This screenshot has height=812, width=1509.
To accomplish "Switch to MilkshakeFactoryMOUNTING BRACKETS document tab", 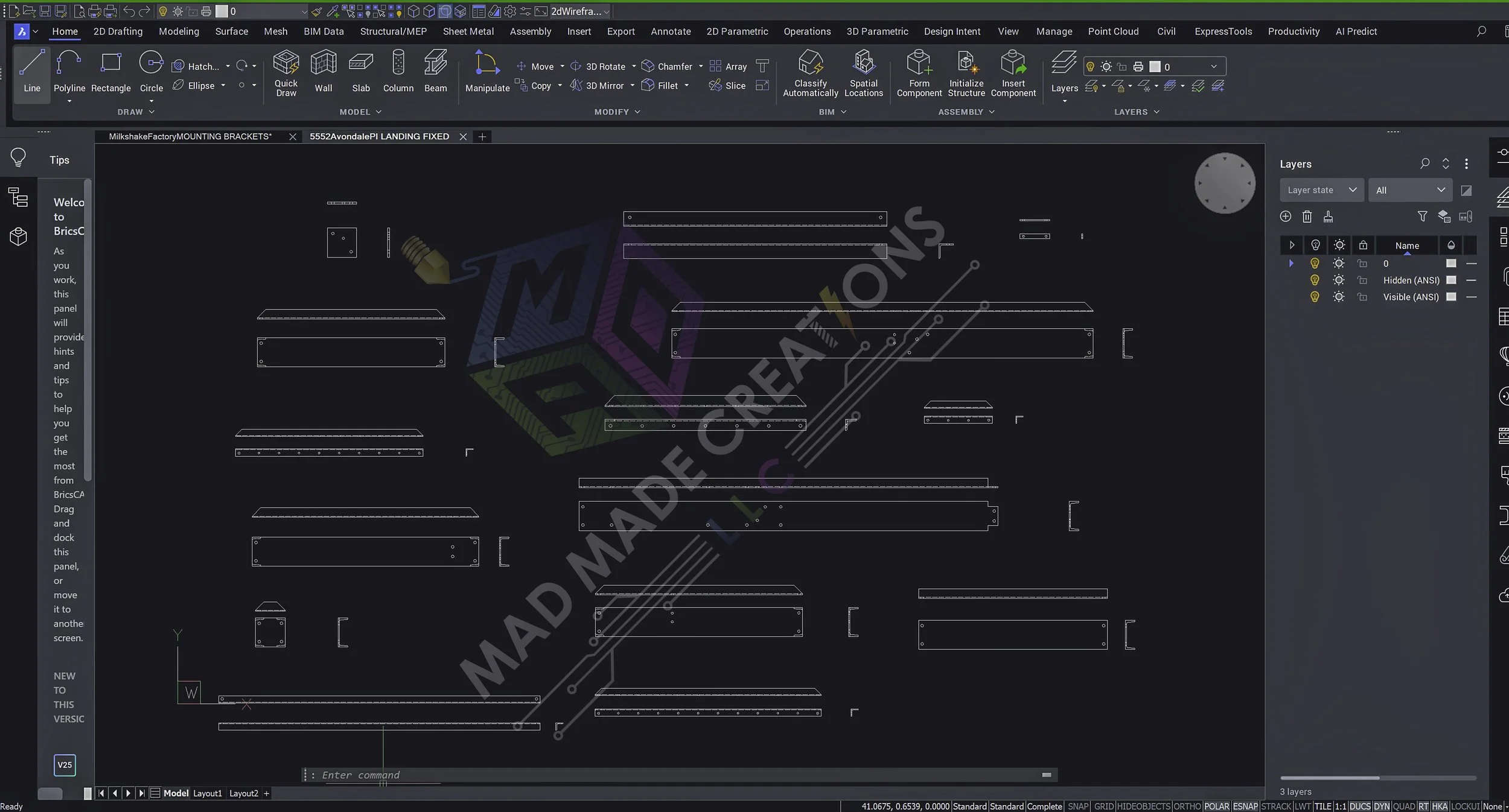I will (190, 136).
